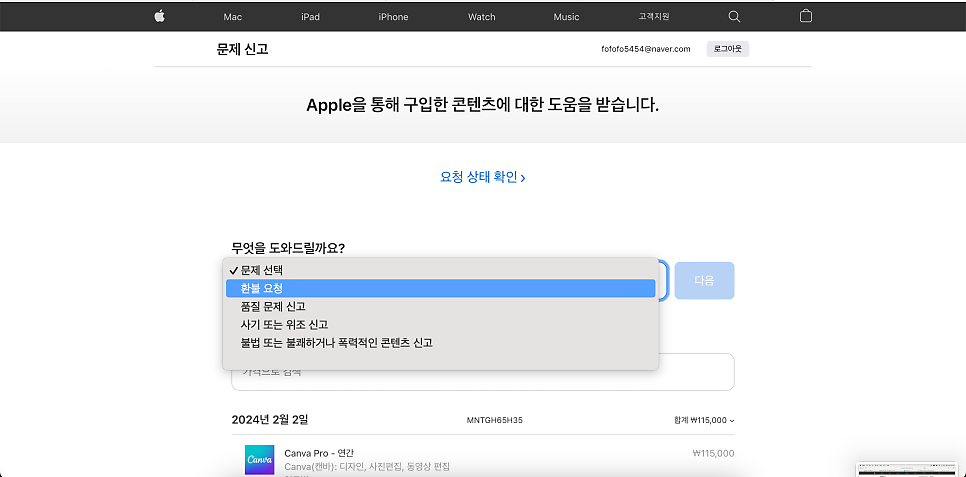Click the 다음 button
Viewport: 966px width, 477px height.
coord(704,280)
